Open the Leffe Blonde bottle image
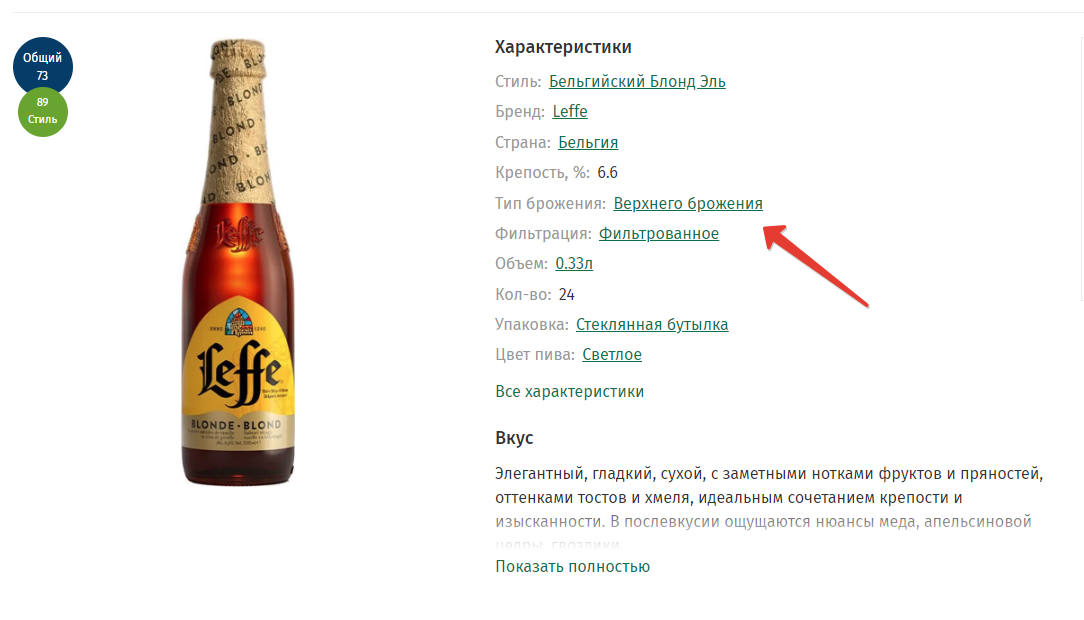Image resolution: width=1084 pixels, height=620 pixels. 238,262
